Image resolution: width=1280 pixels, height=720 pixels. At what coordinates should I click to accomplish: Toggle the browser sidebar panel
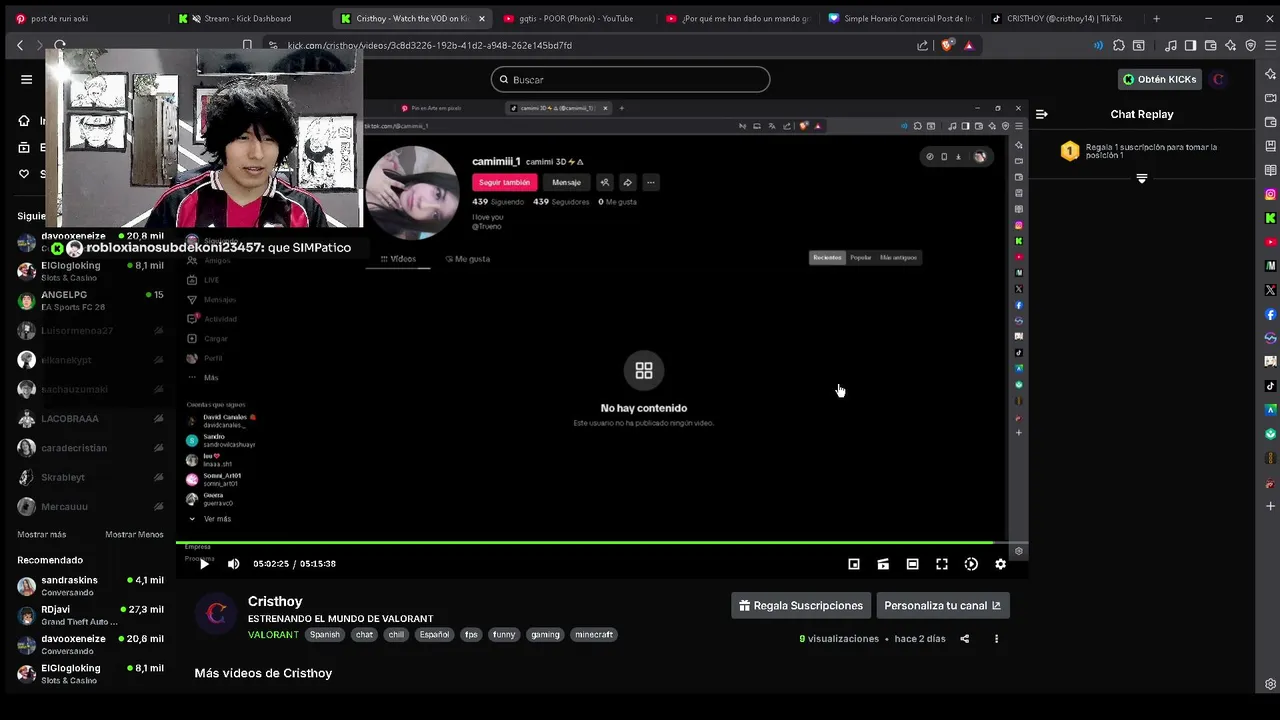(x=1190, y=45)
